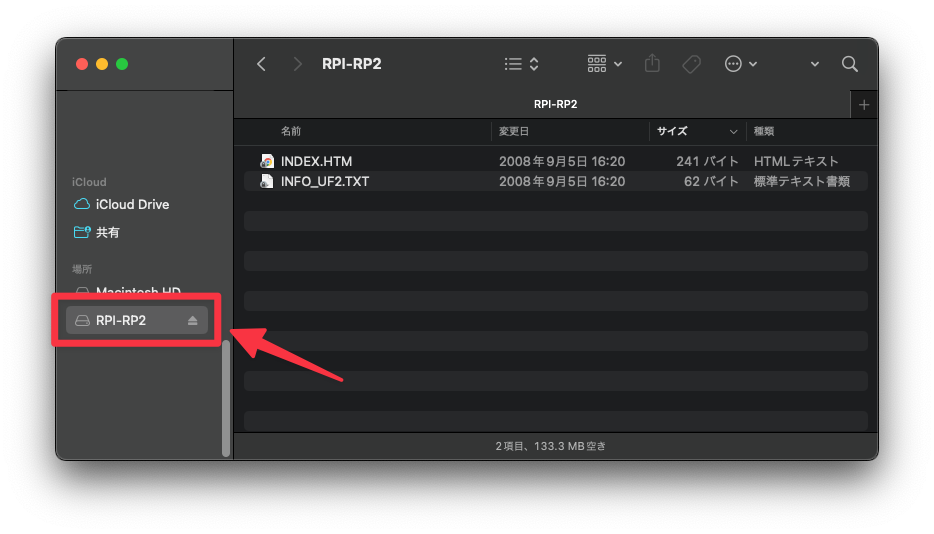Click the Share toolbar icon
The image size is (934, 534).
pyautogui.click(x=652, y=63)
